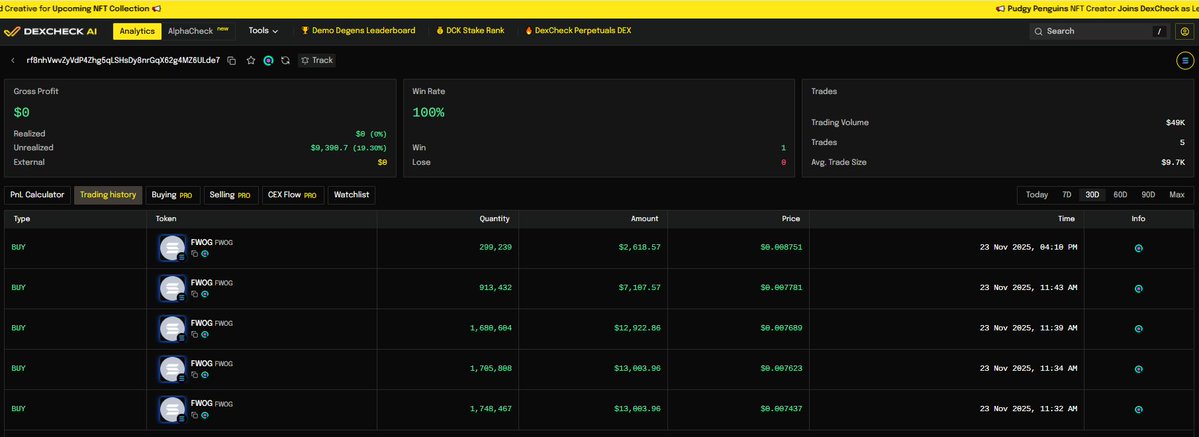Copy FWOG token address in 11:39 AM row
Viewport: 1199px width, 437px height.
[194, 334]
